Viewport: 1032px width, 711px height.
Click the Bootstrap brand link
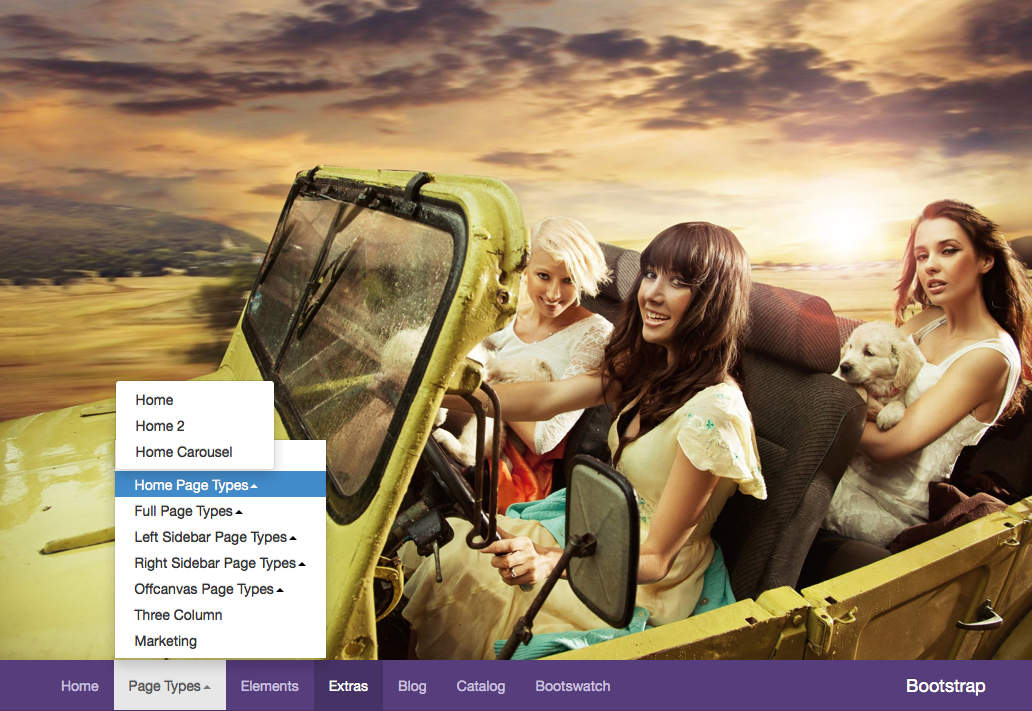tap(946, 686)
